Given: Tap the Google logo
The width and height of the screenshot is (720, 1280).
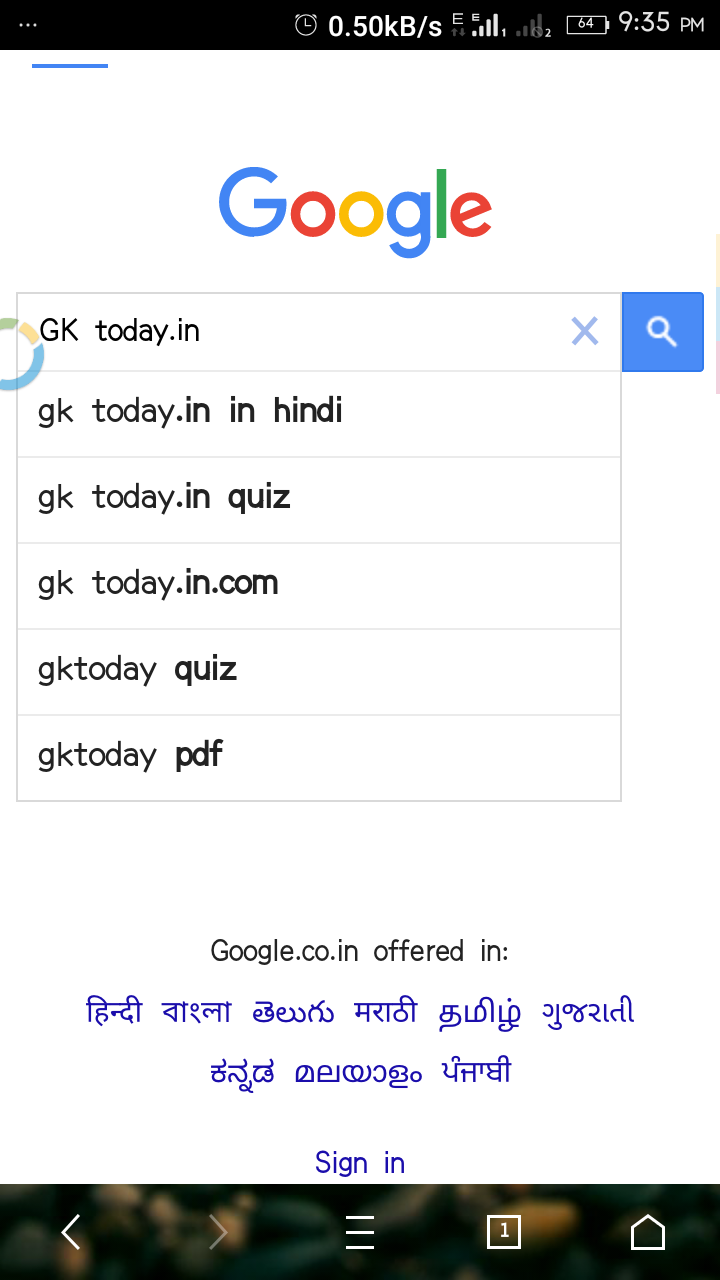Looking at the screenshot, I should 355,211.
